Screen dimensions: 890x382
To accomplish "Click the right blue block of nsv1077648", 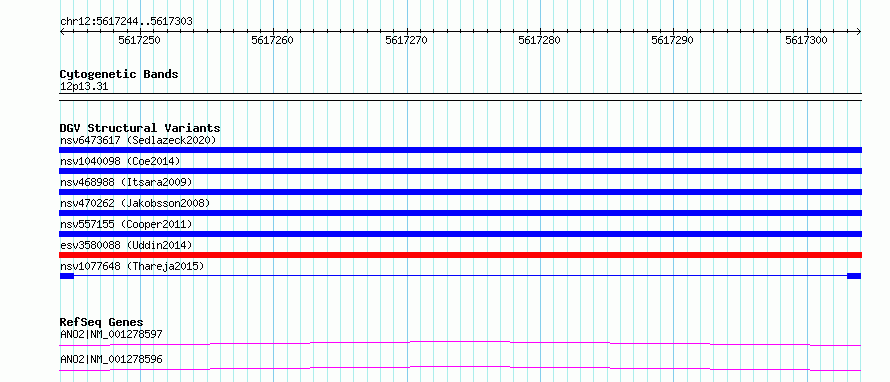I will (854, 276).
